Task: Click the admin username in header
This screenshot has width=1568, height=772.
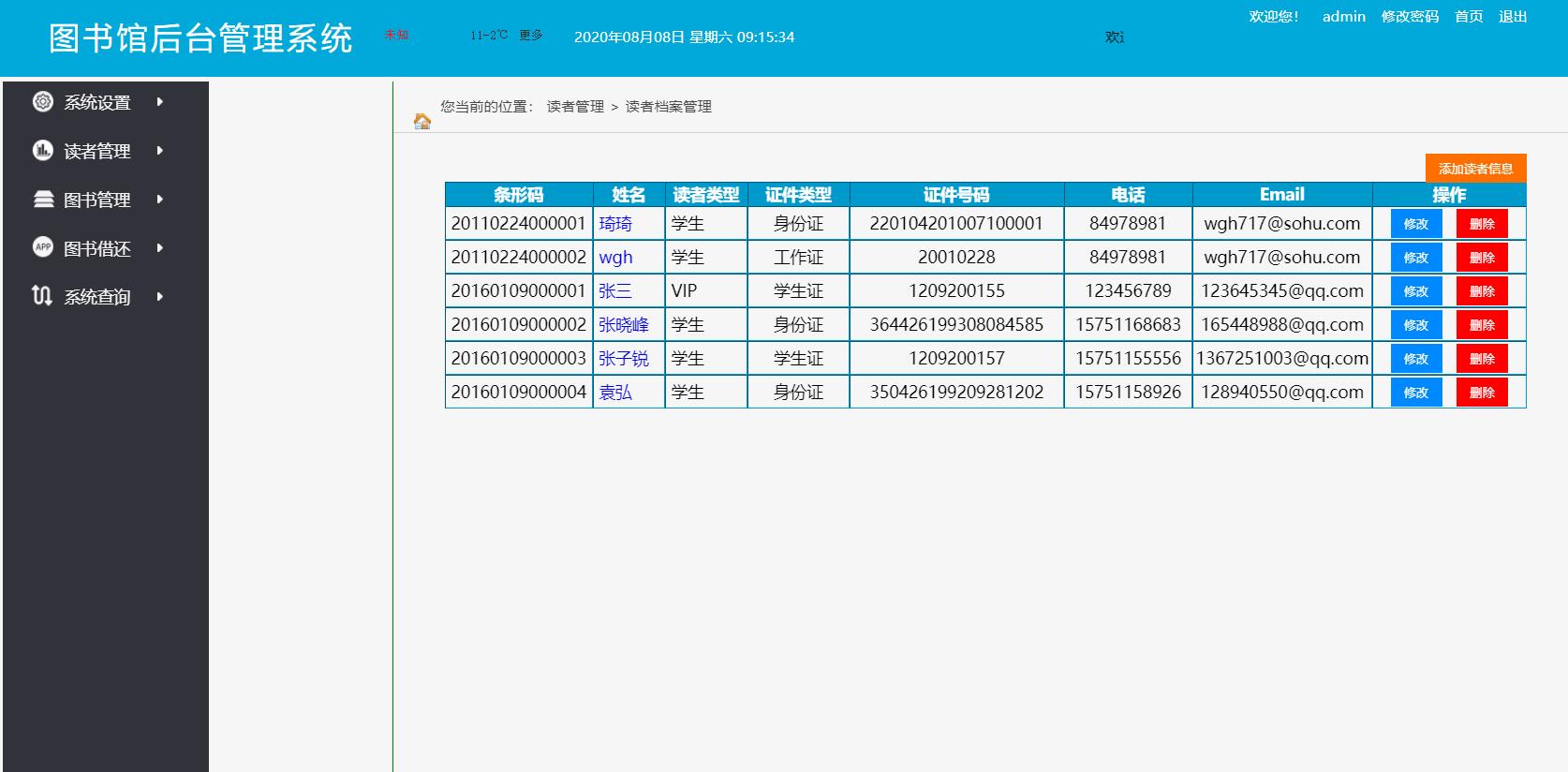Action: [1344, 16]
